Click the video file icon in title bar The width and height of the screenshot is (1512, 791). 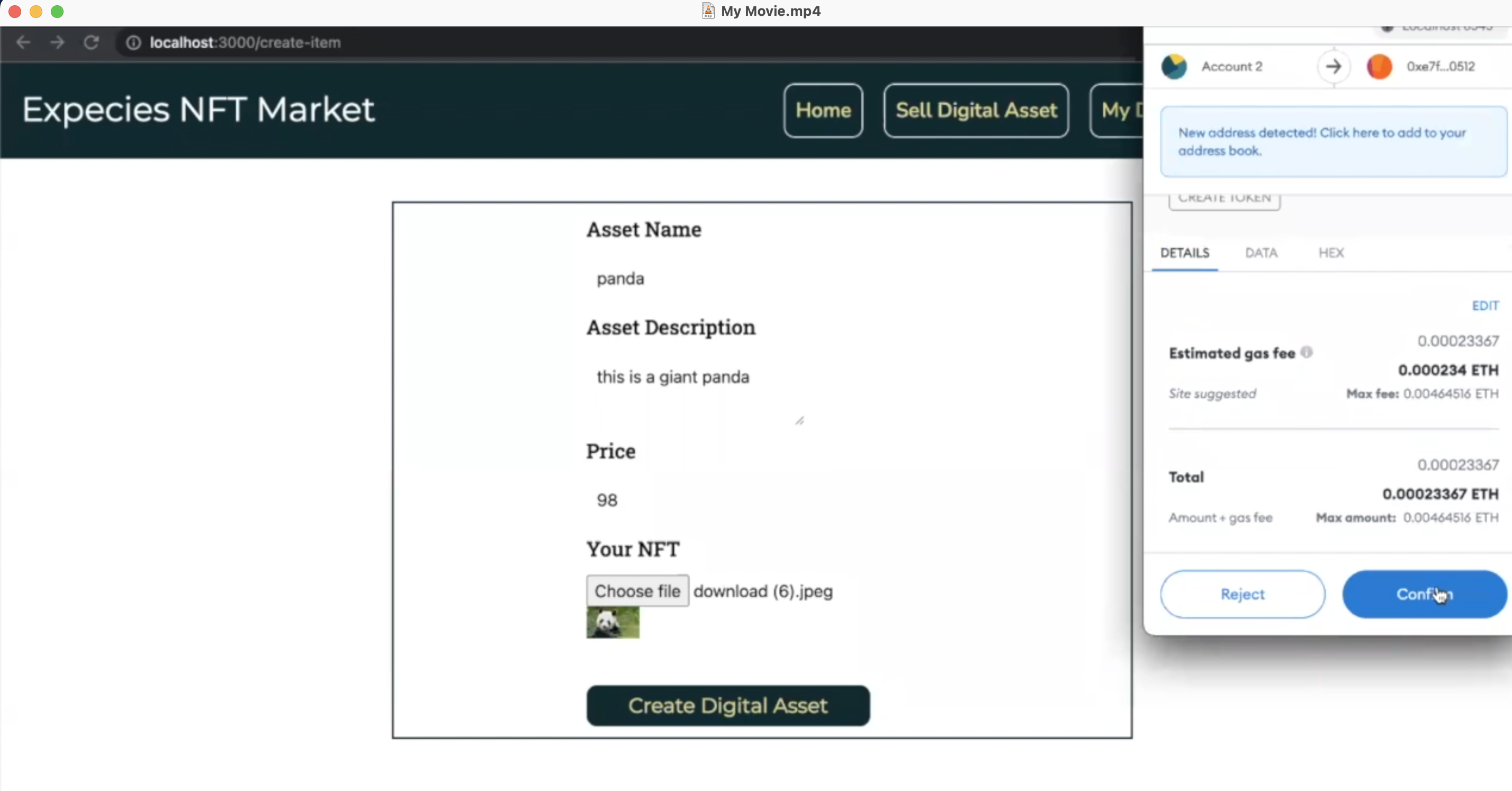[708, 11]
